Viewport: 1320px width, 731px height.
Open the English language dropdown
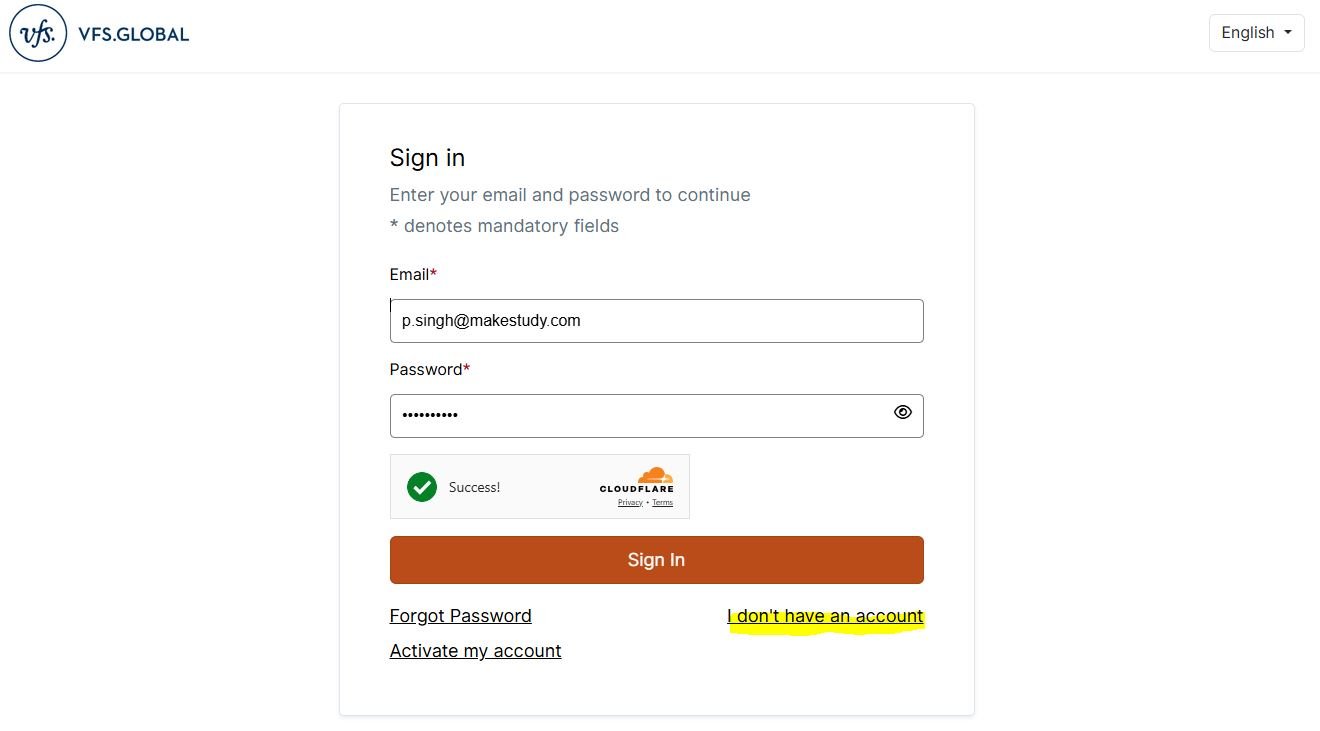1256,32
